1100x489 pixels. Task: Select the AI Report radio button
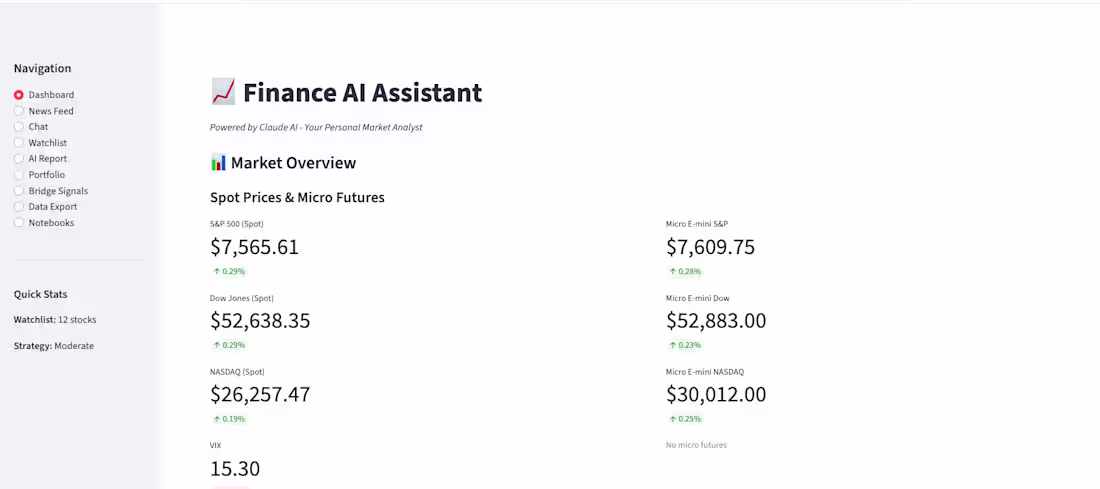click(x=40, y=159)
